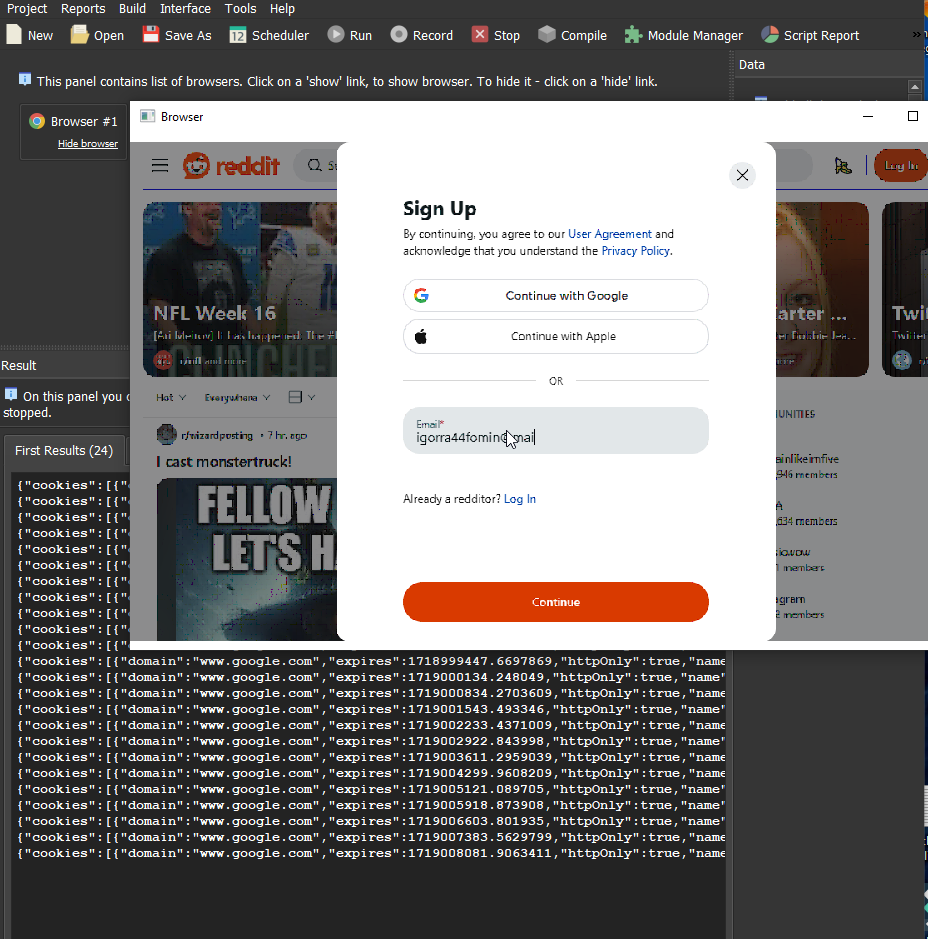This screenshot has height=939, width=928.
Task: Select the First Results (24) tab
Action: [x=64, y=450]
